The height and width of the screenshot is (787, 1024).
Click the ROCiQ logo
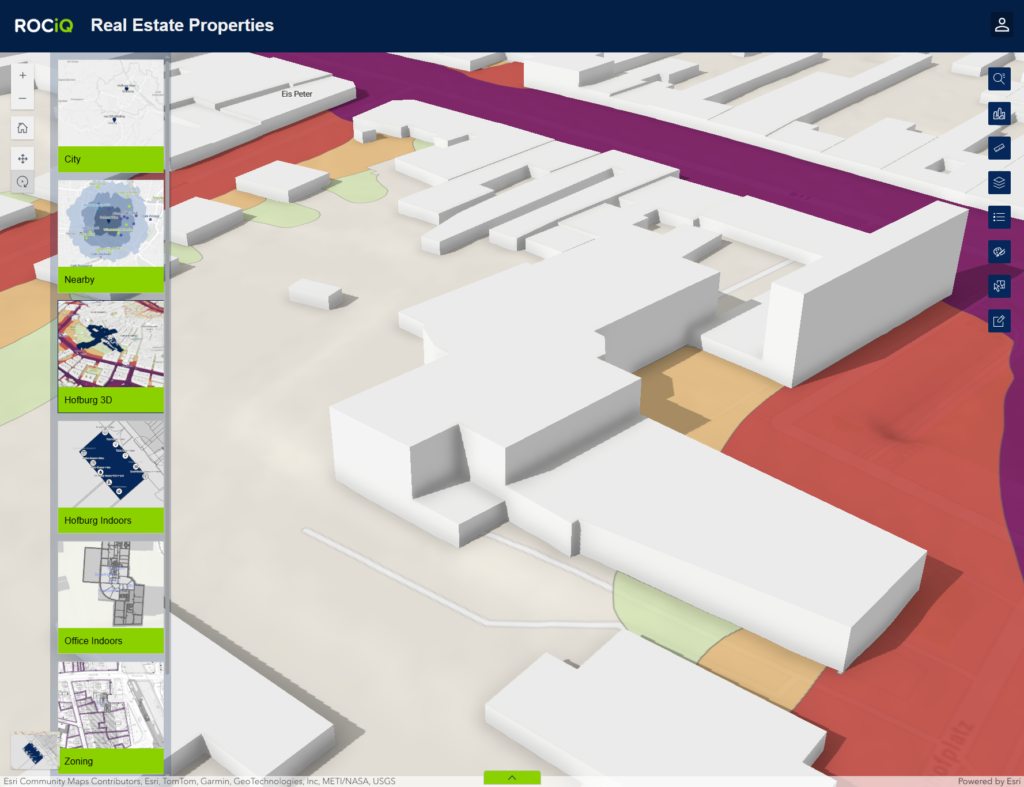click(x=44, y=25)
